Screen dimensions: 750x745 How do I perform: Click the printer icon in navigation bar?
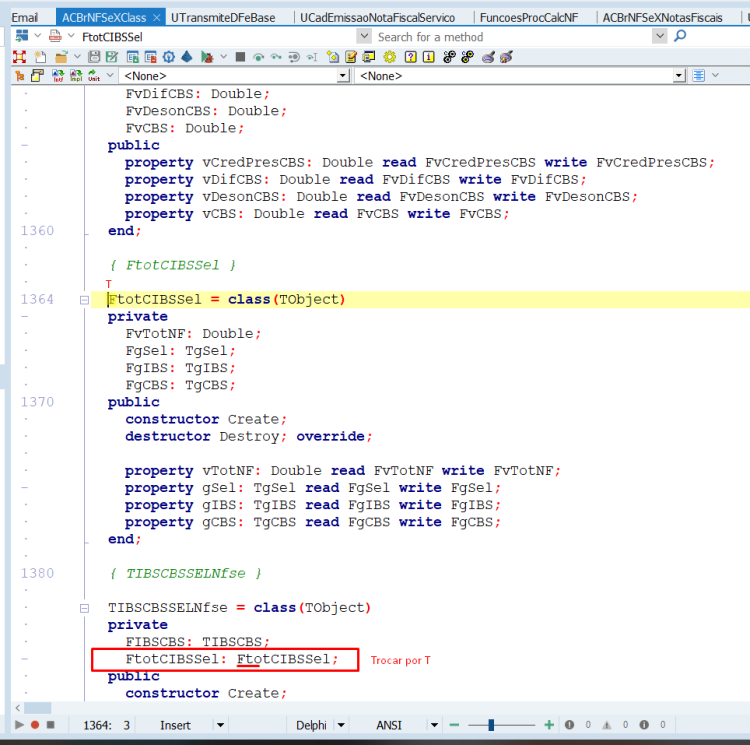point(55,36)
